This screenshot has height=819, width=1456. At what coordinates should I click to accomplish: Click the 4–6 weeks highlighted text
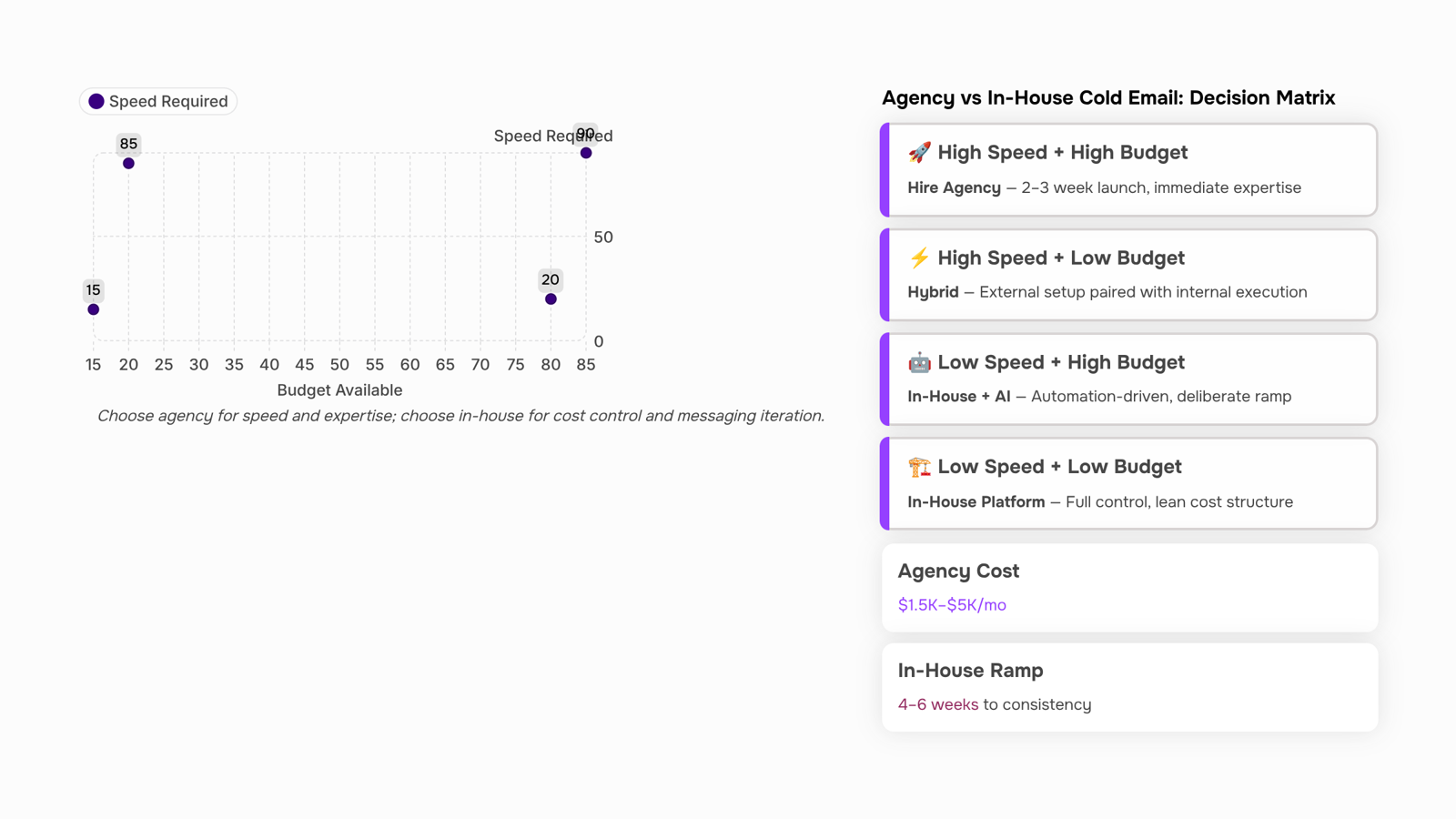[x=938, y=704]
